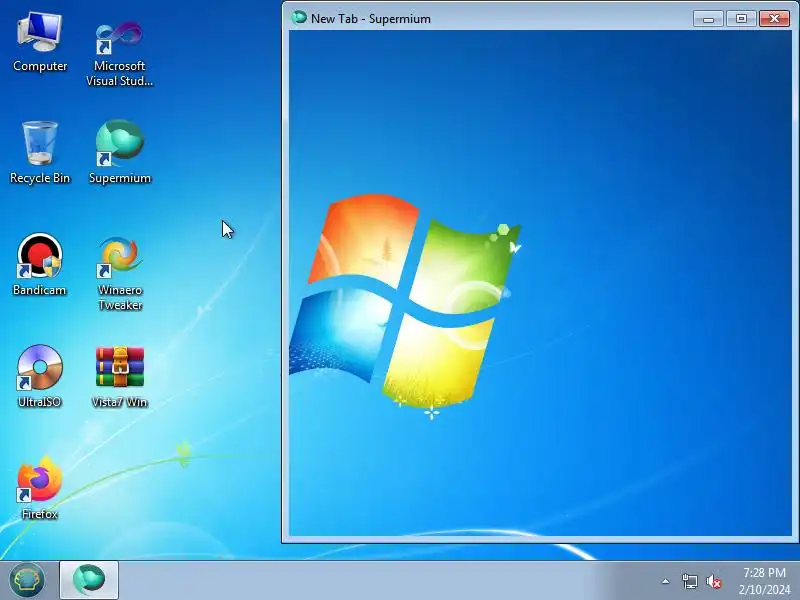This screenshot has height=600, width=800.
Task: Close the New Tab - Supermium window
Action: click(x=774, y=19)
